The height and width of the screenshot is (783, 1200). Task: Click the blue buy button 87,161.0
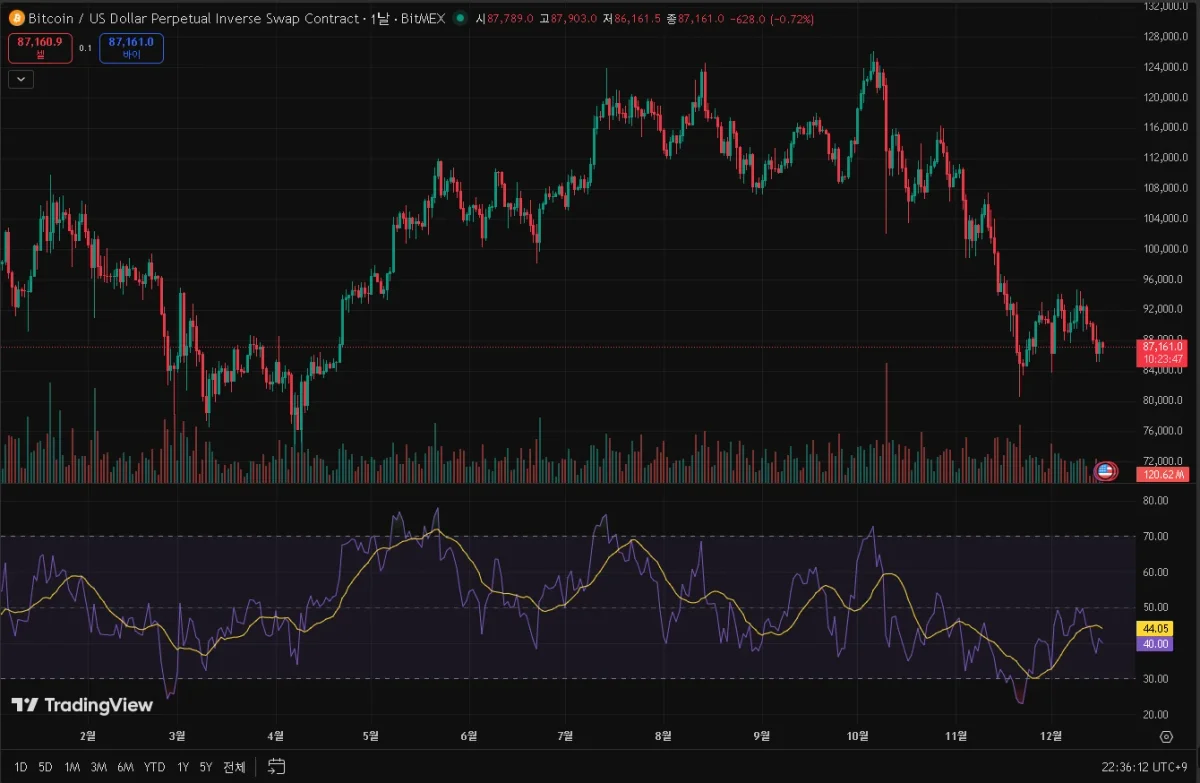[x=131, y=48]
